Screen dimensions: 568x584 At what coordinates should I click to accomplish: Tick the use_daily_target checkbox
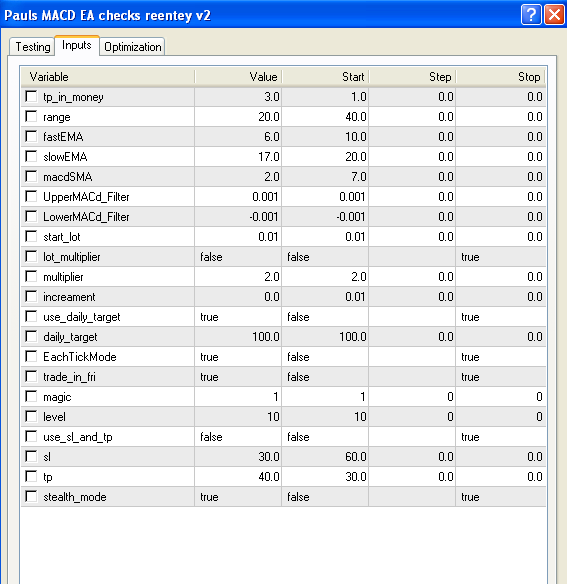pyautogui.click(x=31, y=317)
